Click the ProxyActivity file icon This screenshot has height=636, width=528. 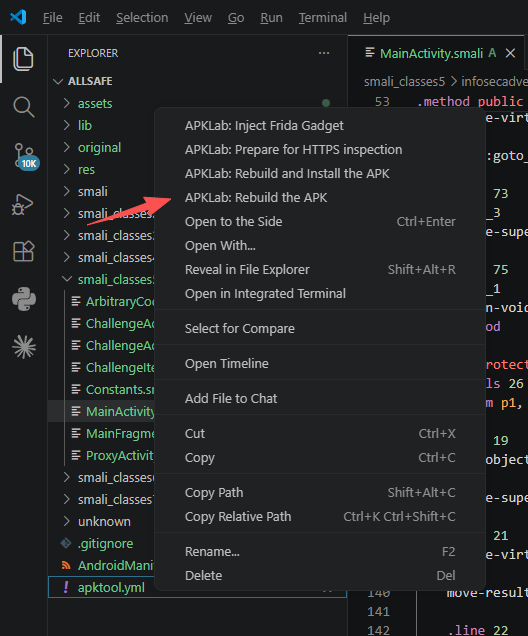coord(76,455)
